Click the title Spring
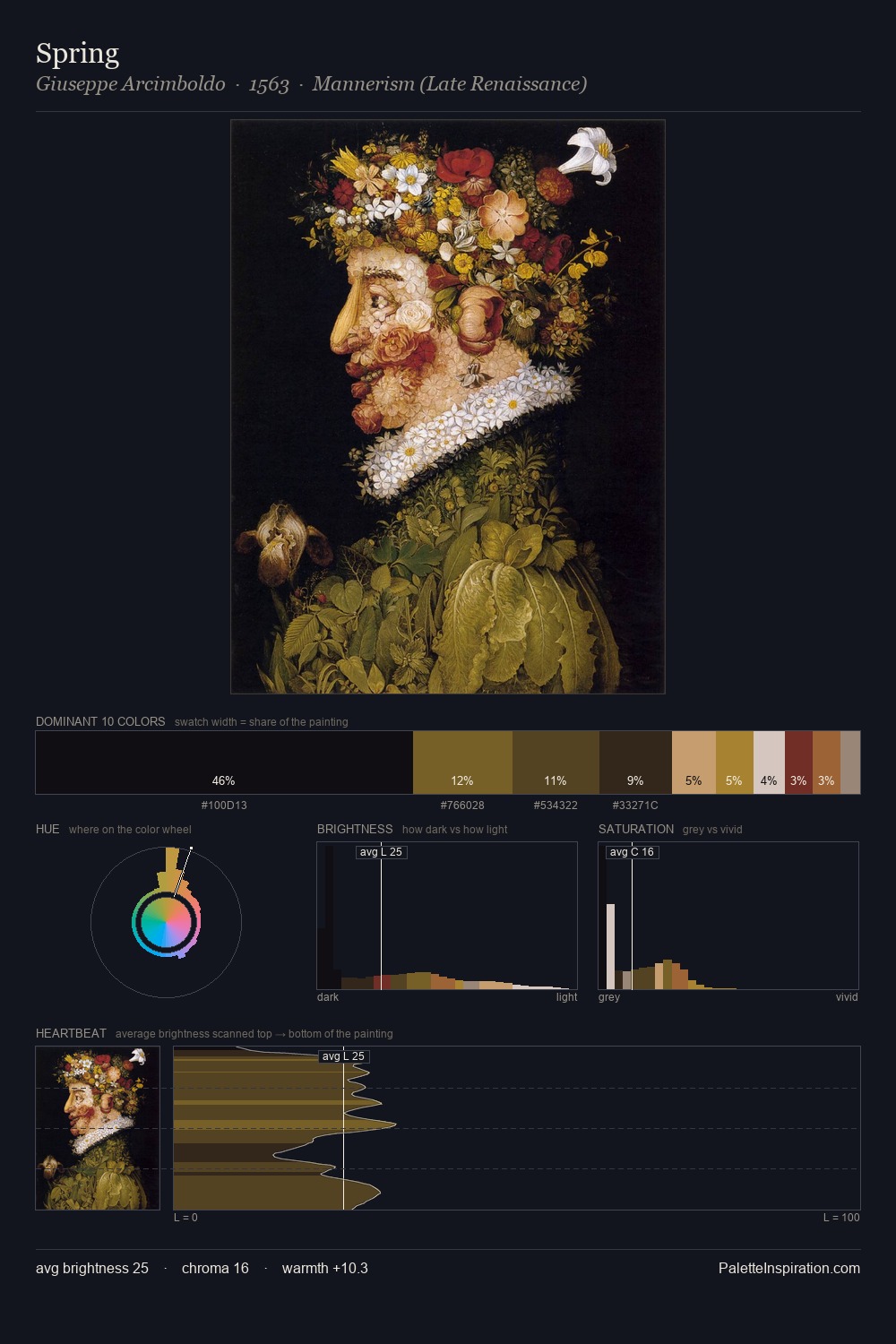The width and height of the screenshot is (896, 1344). (x=77, y=55)
